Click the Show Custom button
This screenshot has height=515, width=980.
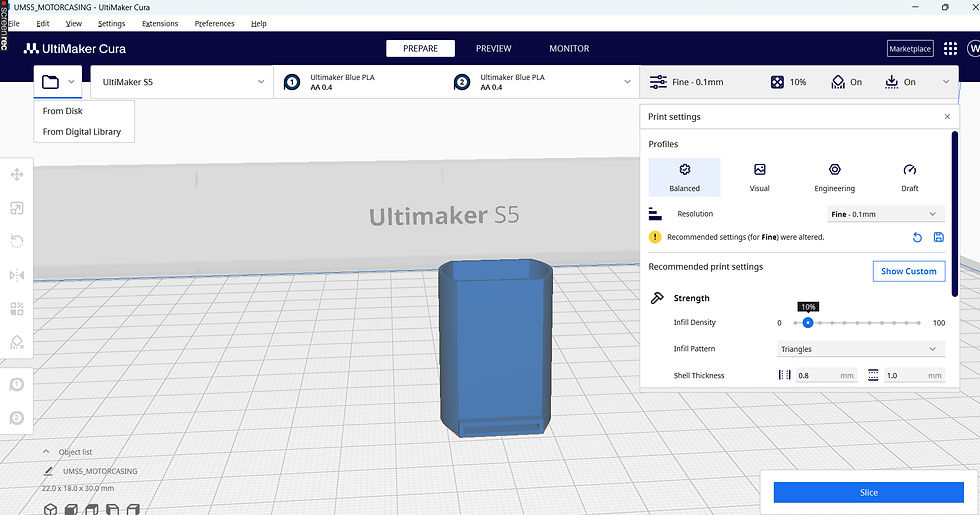click(909, 271)
